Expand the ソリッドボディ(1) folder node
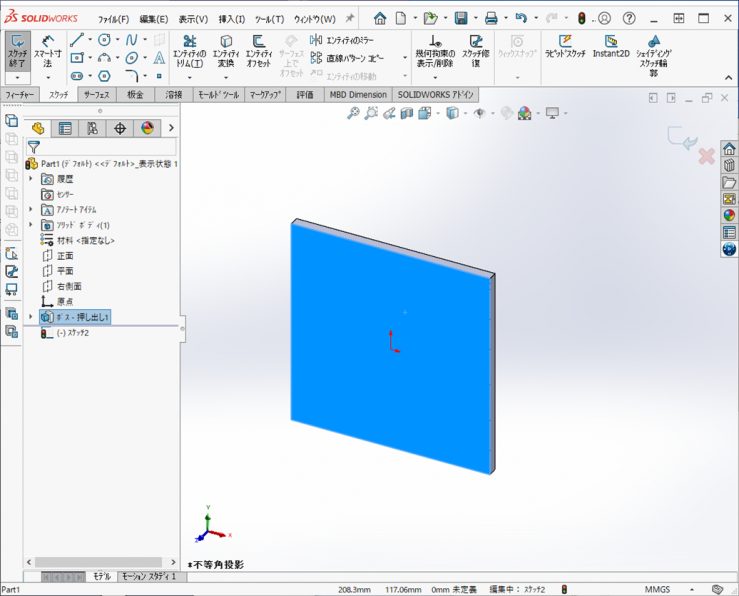Viewport: 739px width, 596px height. (x=31, y=225)
